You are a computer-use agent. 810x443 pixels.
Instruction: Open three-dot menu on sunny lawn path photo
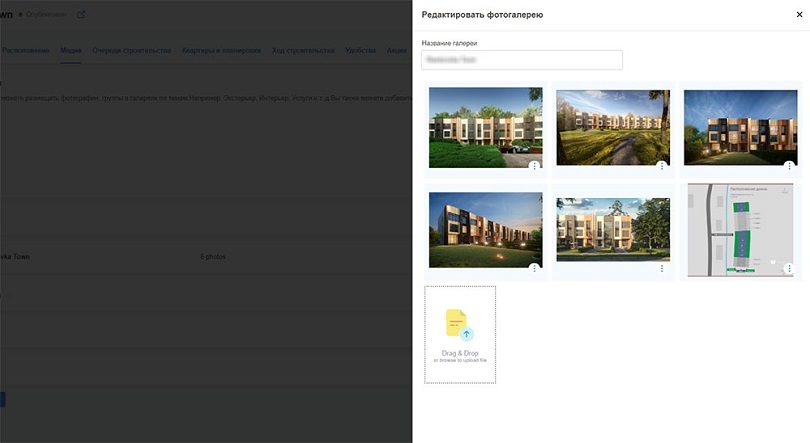click(662, 166)
